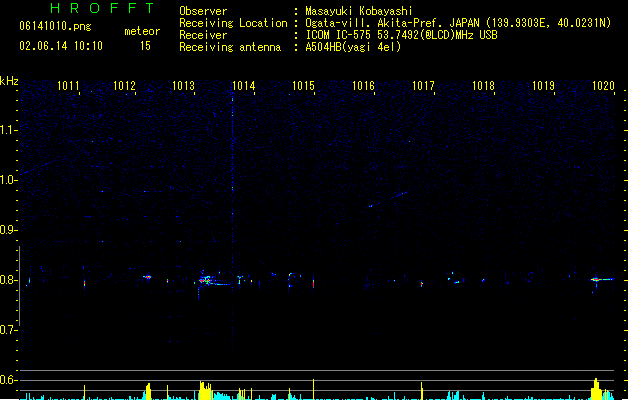The image size is (629, 400).
Task: Click the yellow power spike below 1017
Action: pyautogui.click(x=422, y=391)
